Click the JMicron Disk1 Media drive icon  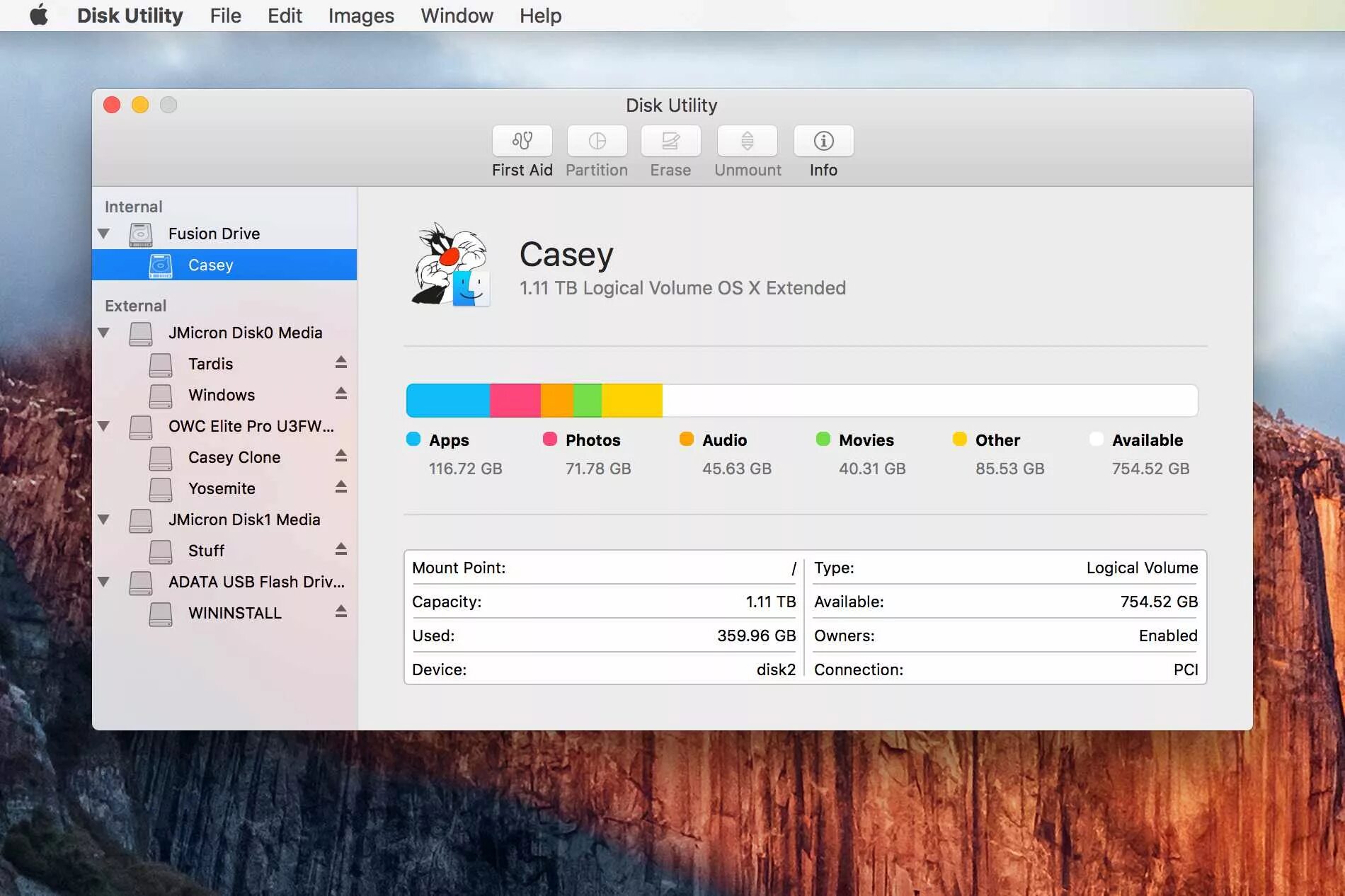(141, 520)
